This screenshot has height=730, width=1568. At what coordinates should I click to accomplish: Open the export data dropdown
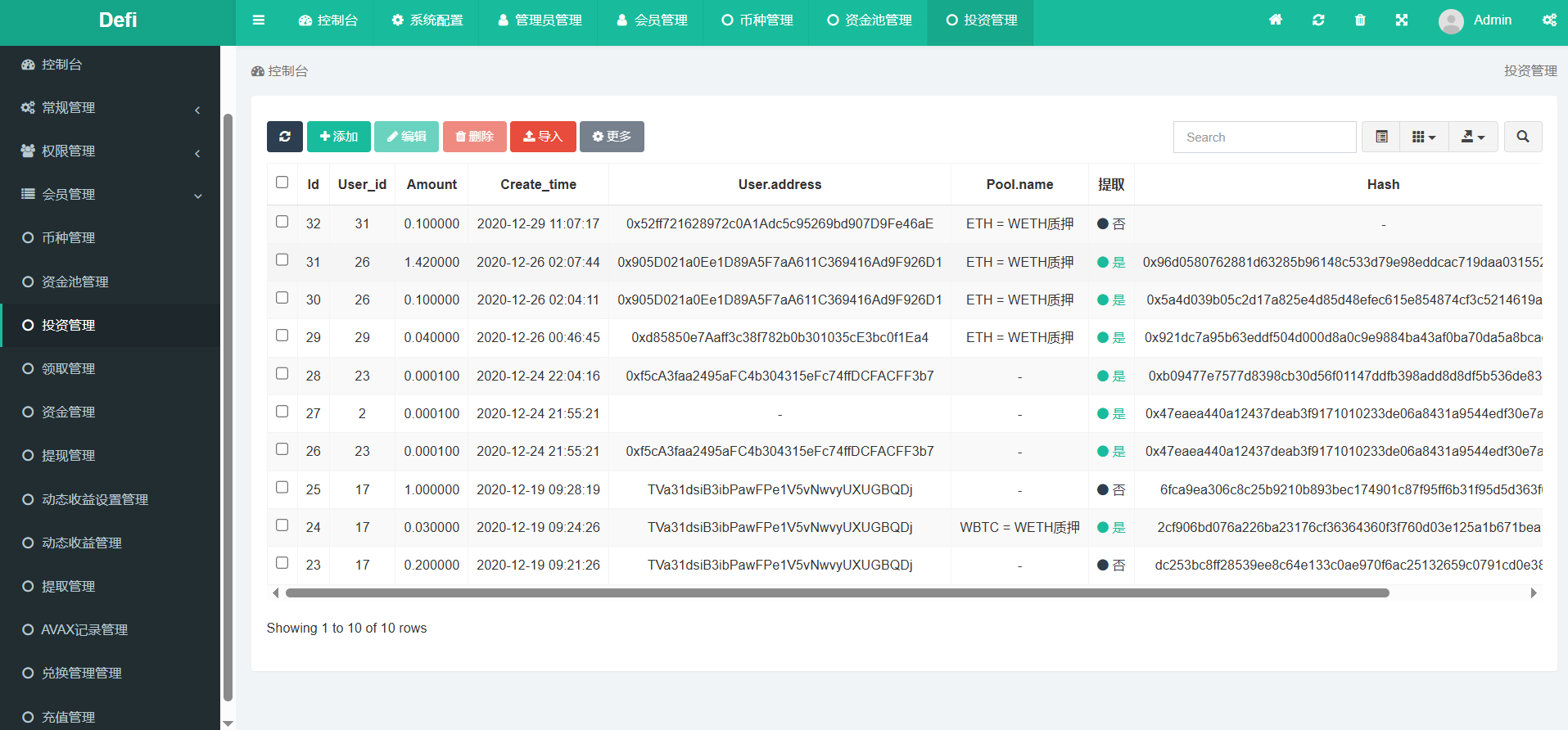point(1472,137)
